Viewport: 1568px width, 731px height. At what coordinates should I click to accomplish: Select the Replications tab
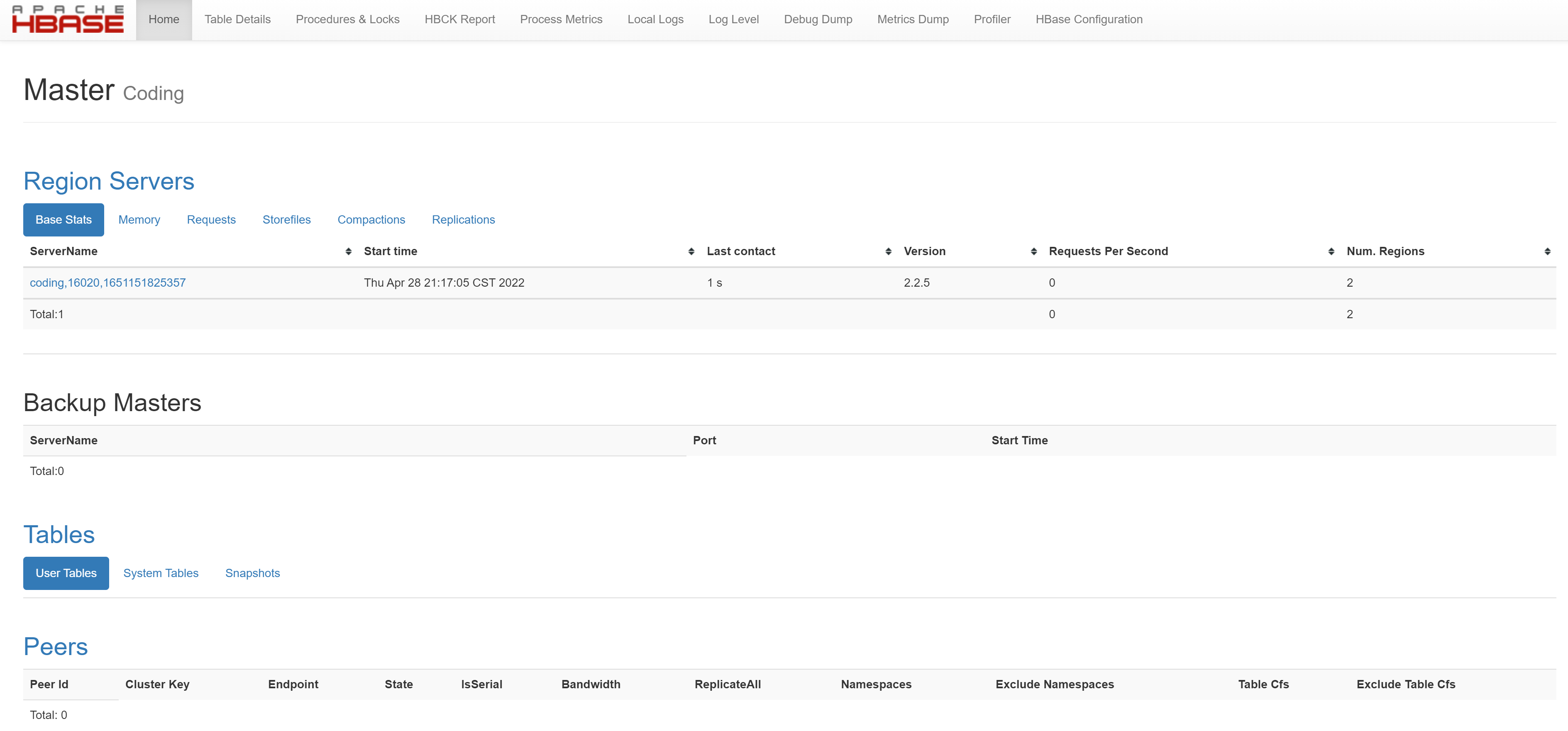pos(463,220)
